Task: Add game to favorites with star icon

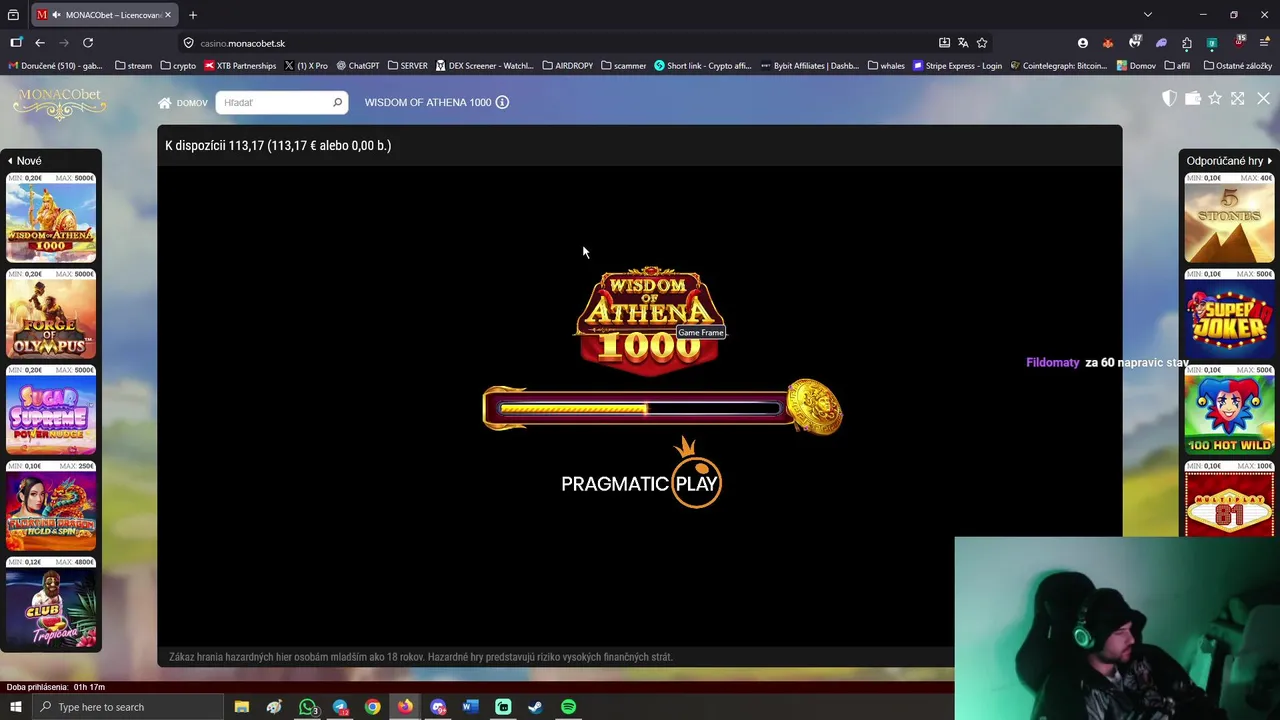Action: coord(1215,98)
